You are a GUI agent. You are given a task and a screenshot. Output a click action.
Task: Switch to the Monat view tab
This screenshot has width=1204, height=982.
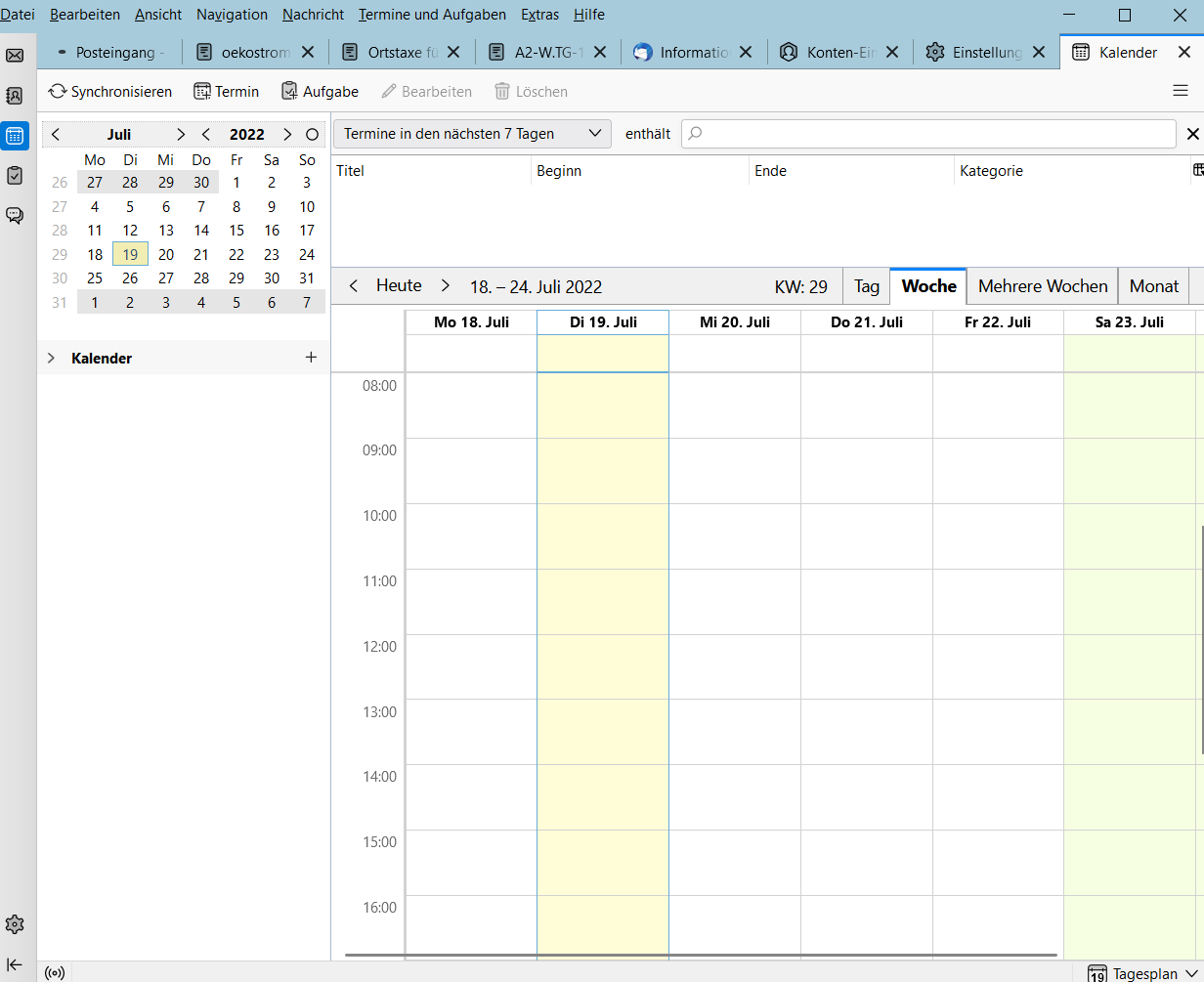(1153, 286)
